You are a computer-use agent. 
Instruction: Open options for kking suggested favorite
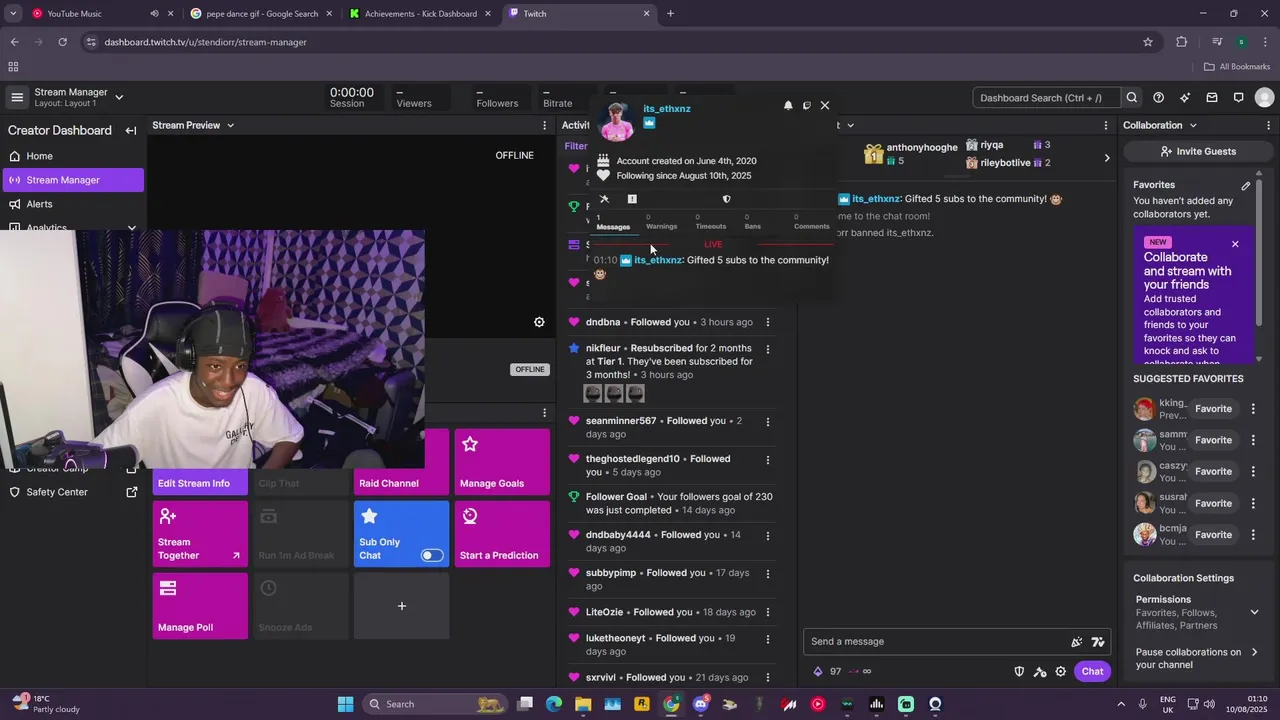1253,409
